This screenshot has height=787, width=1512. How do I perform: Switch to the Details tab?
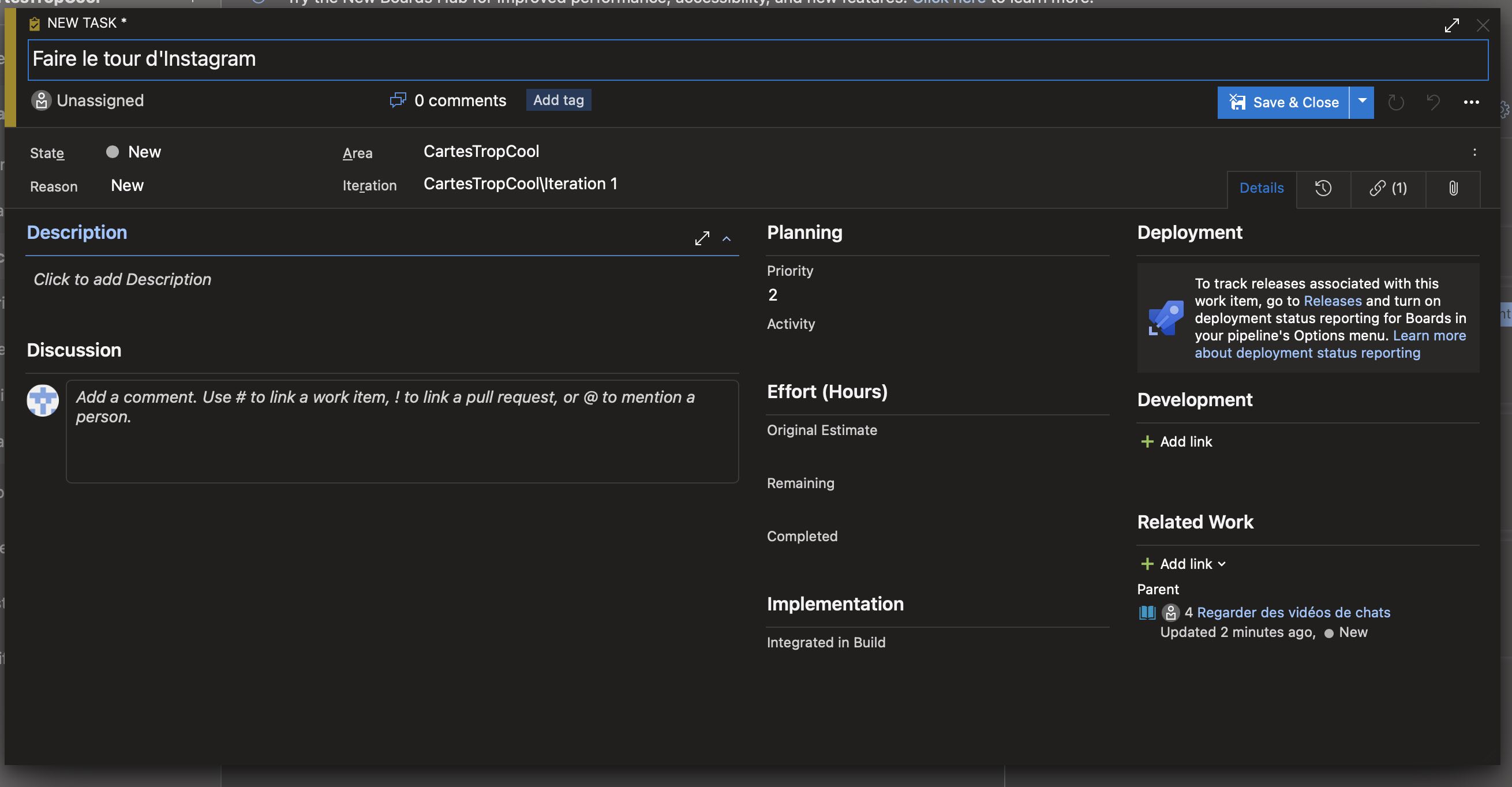tap(1262, 188)
